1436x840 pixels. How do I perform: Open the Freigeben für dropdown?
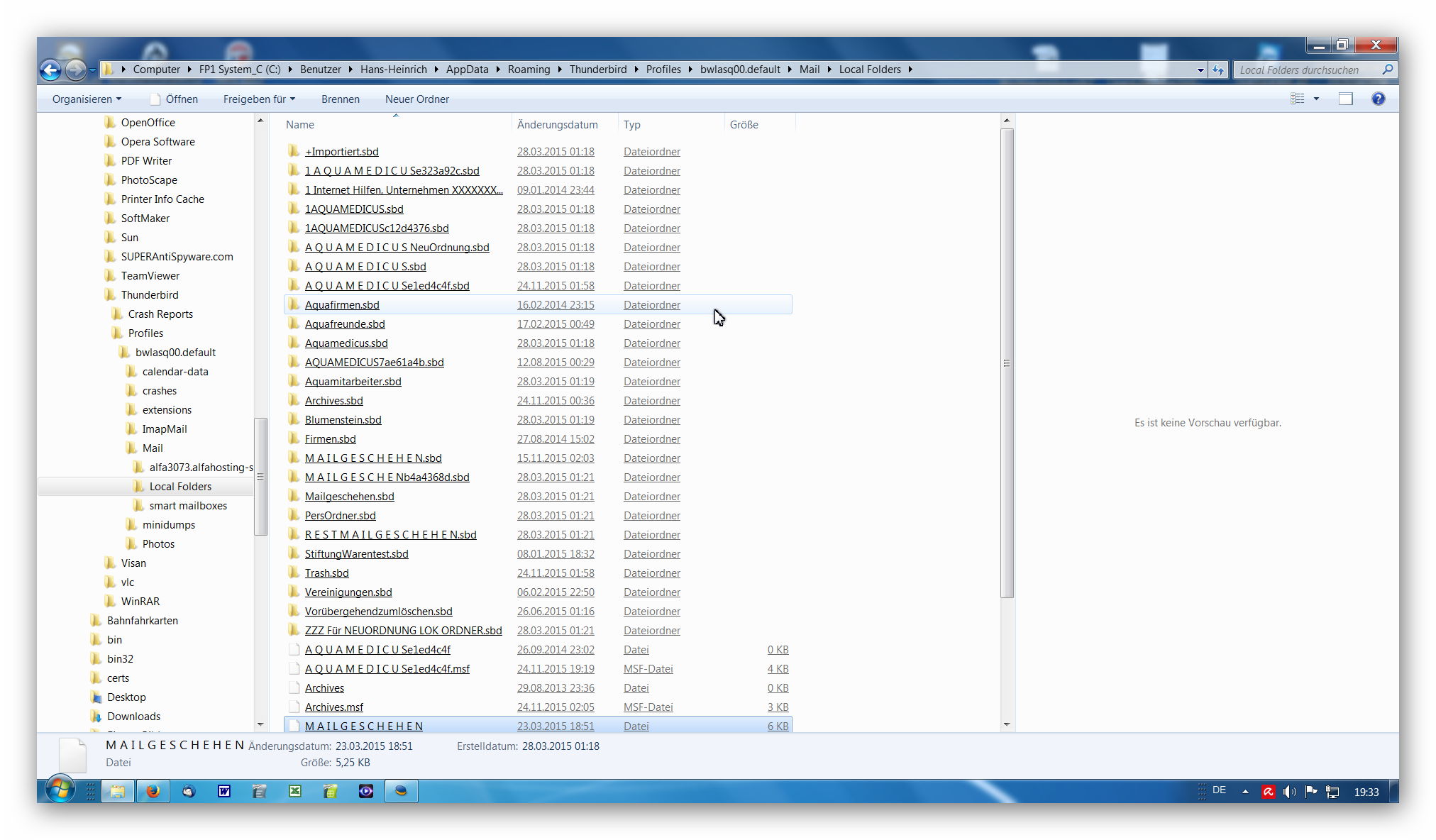pos(259,99)
